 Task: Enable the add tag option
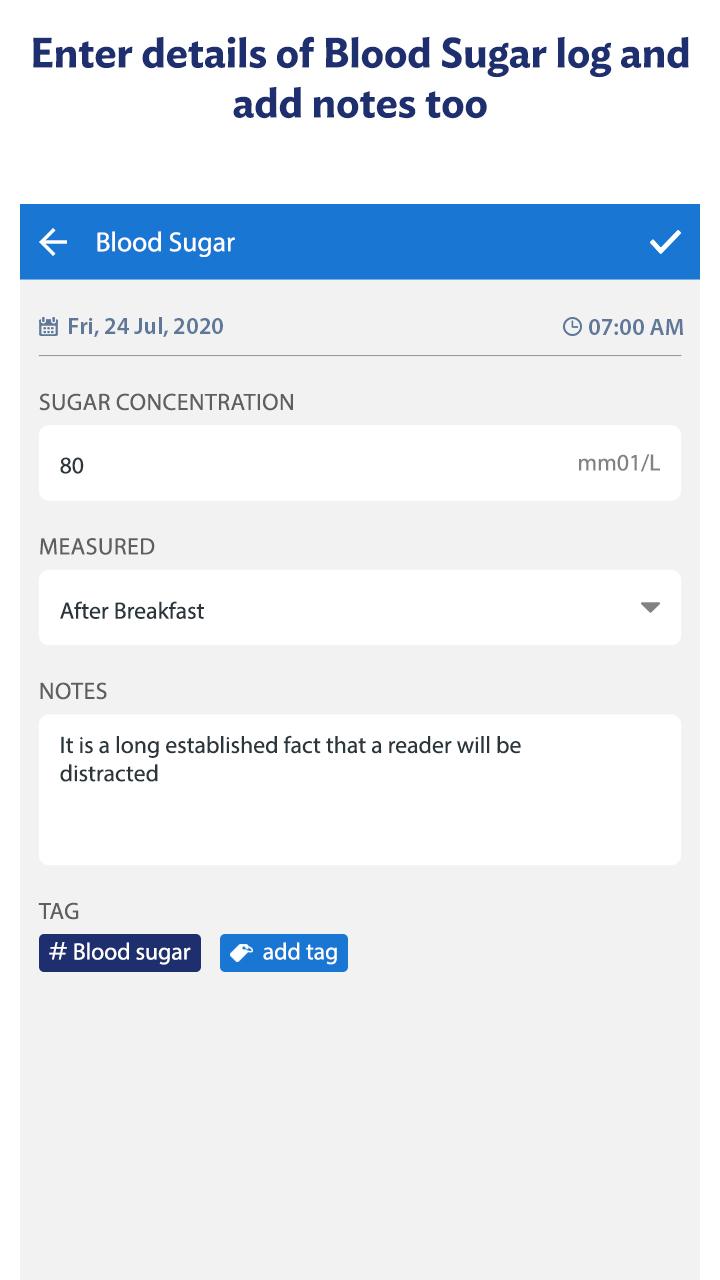[284, 952]
